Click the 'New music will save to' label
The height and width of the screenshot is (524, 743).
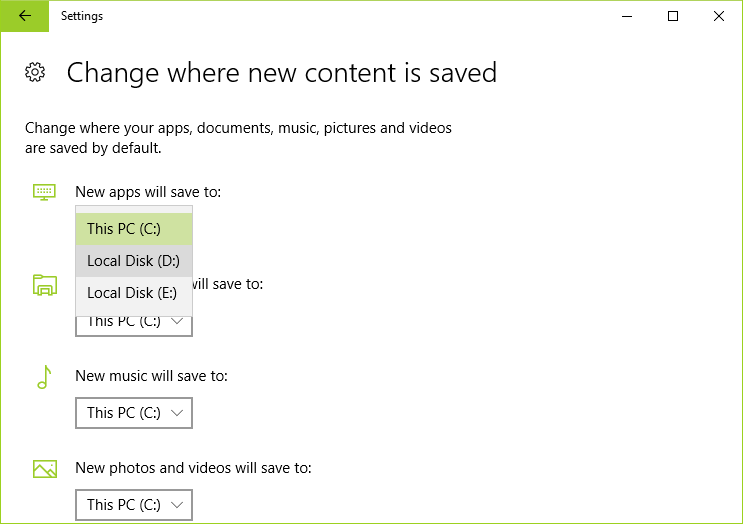click(x=152, y=376)
